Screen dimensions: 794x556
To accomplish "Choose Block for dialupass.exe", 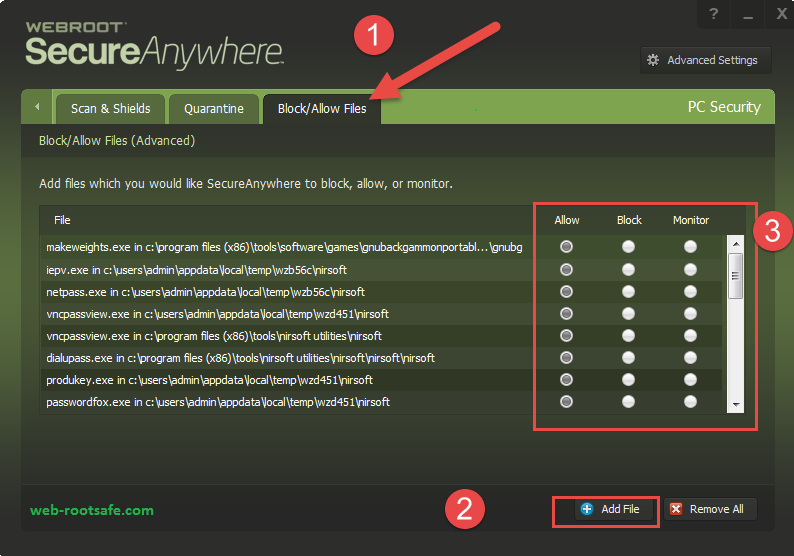I will (628, 358).
